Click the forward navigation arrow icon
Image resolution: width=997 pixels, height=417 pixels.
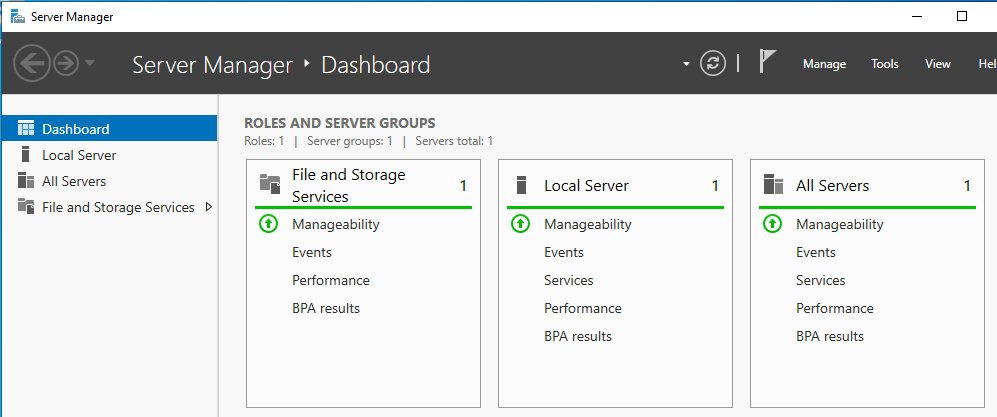coord(66,64)
